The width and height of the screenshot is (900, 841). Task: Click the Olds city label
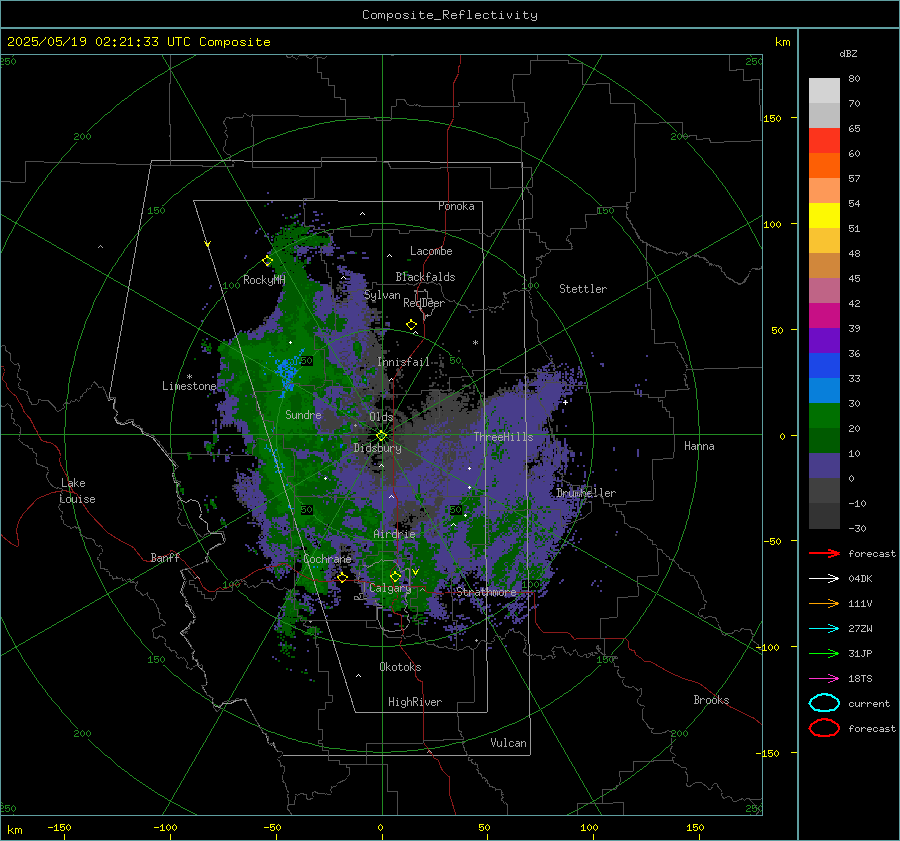click(381, 417)
